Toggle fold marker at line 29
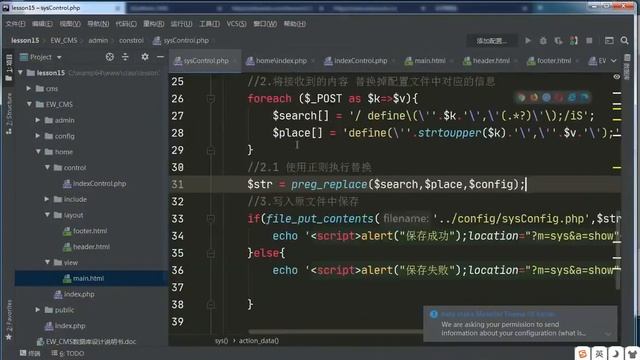Viewport: 640px width, 360px height. (211, 151)
